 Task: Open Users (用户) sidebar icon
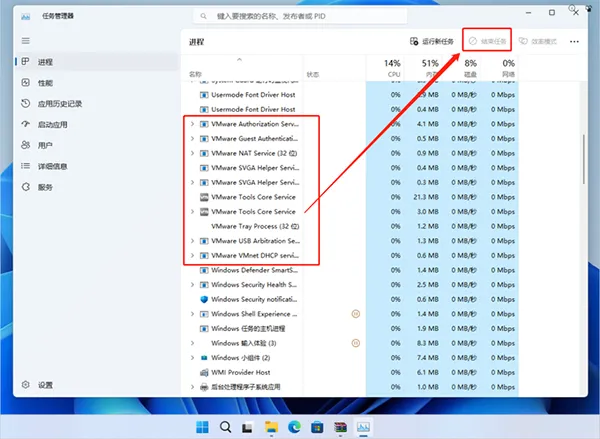26,145
